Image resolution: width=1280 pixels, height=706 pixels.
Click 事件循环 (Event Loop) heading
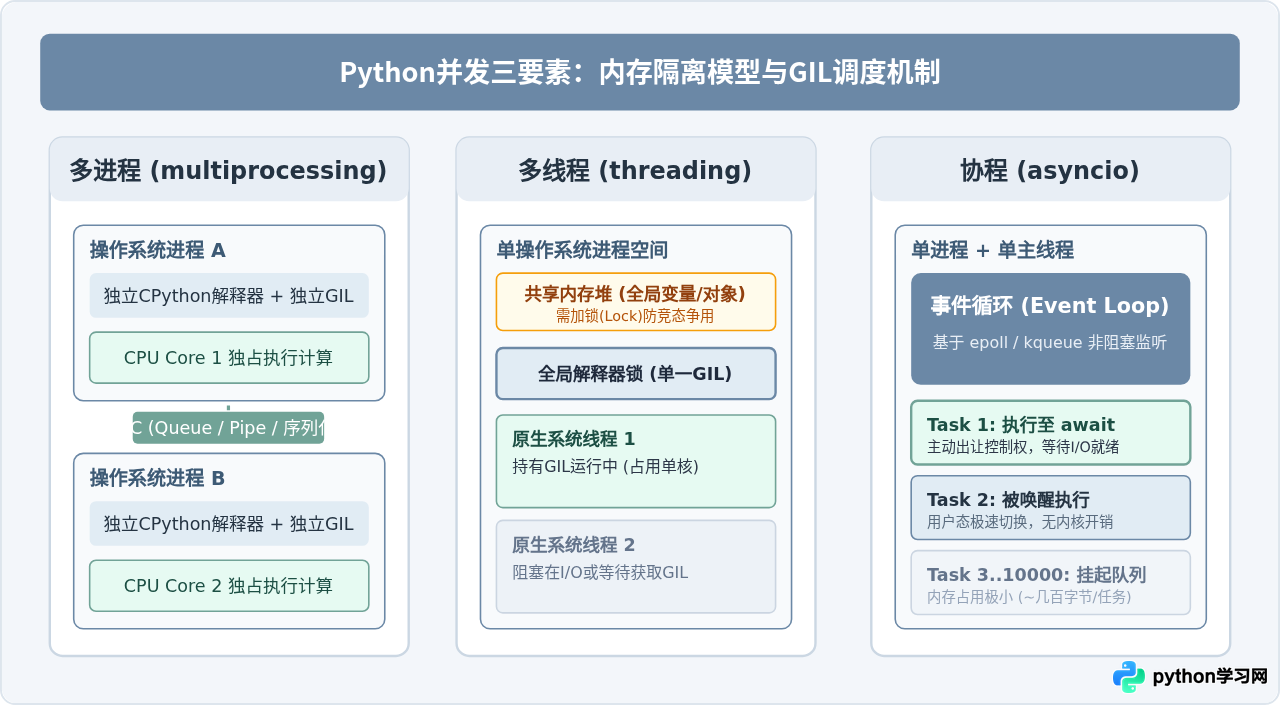(1050, 306)
